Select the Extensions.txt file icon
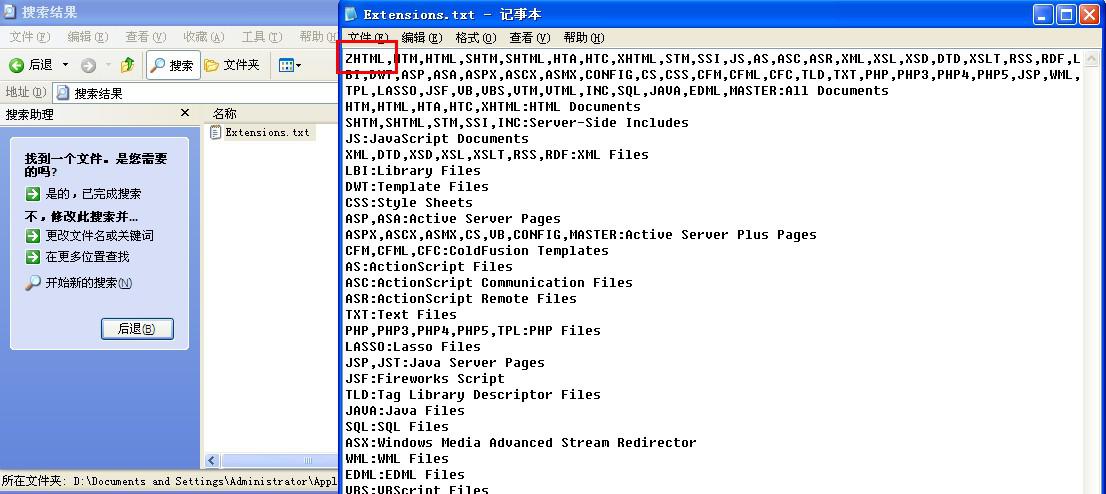The height and width of the screenshot is (494, 1106). point(217,133)
